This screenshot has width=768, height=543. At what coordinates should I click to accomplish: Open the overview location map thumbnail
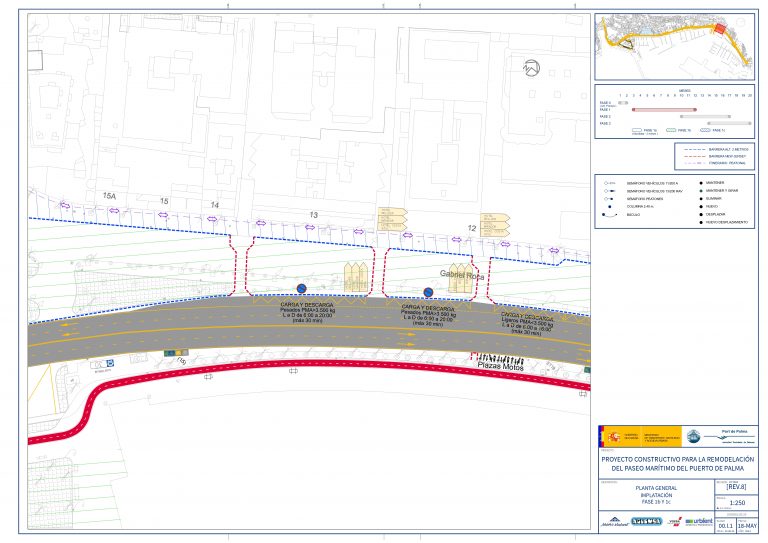(674, 47)
